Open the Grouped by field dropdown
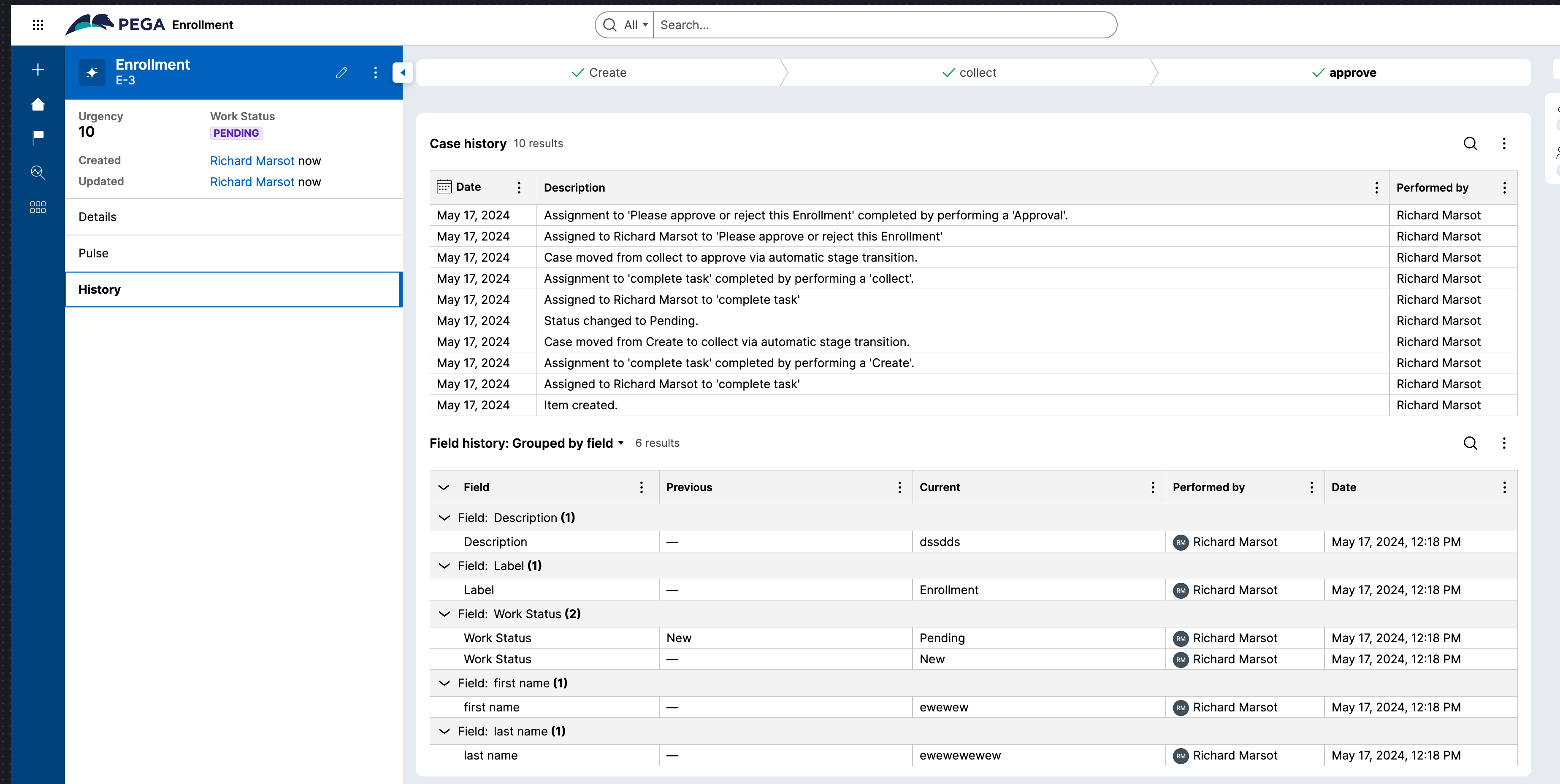 pyautogui.click(x=620, y=443)
